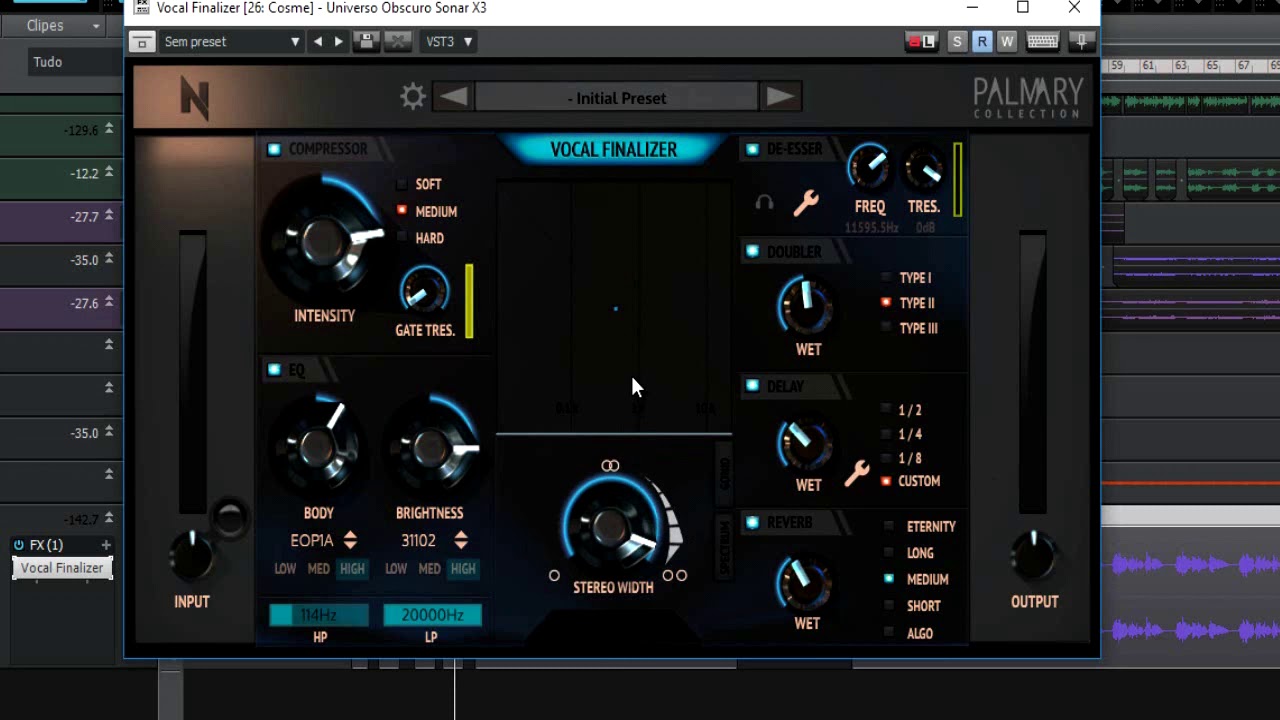Select Body LOW band
This screenshot has width=1280, height=720.
pos(285,569)
